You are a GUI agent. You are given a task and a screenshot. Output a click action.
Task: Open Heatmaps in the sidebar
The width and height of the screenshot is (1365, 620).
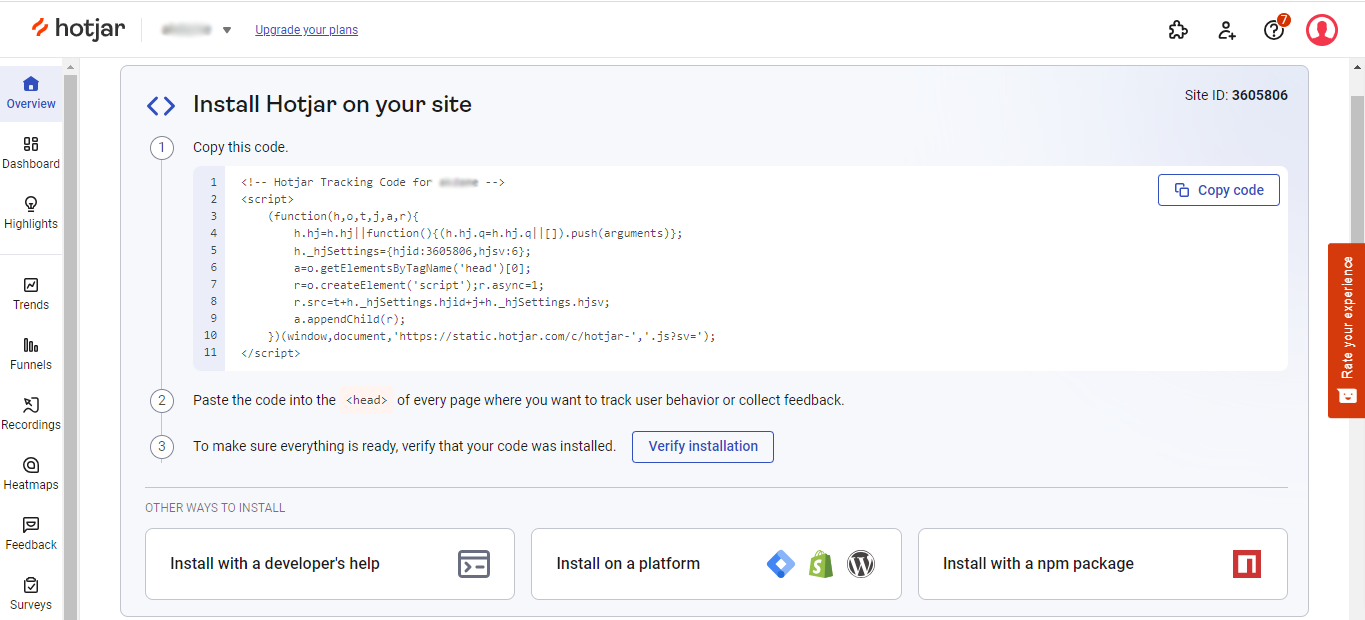click(x=31, y=474)
